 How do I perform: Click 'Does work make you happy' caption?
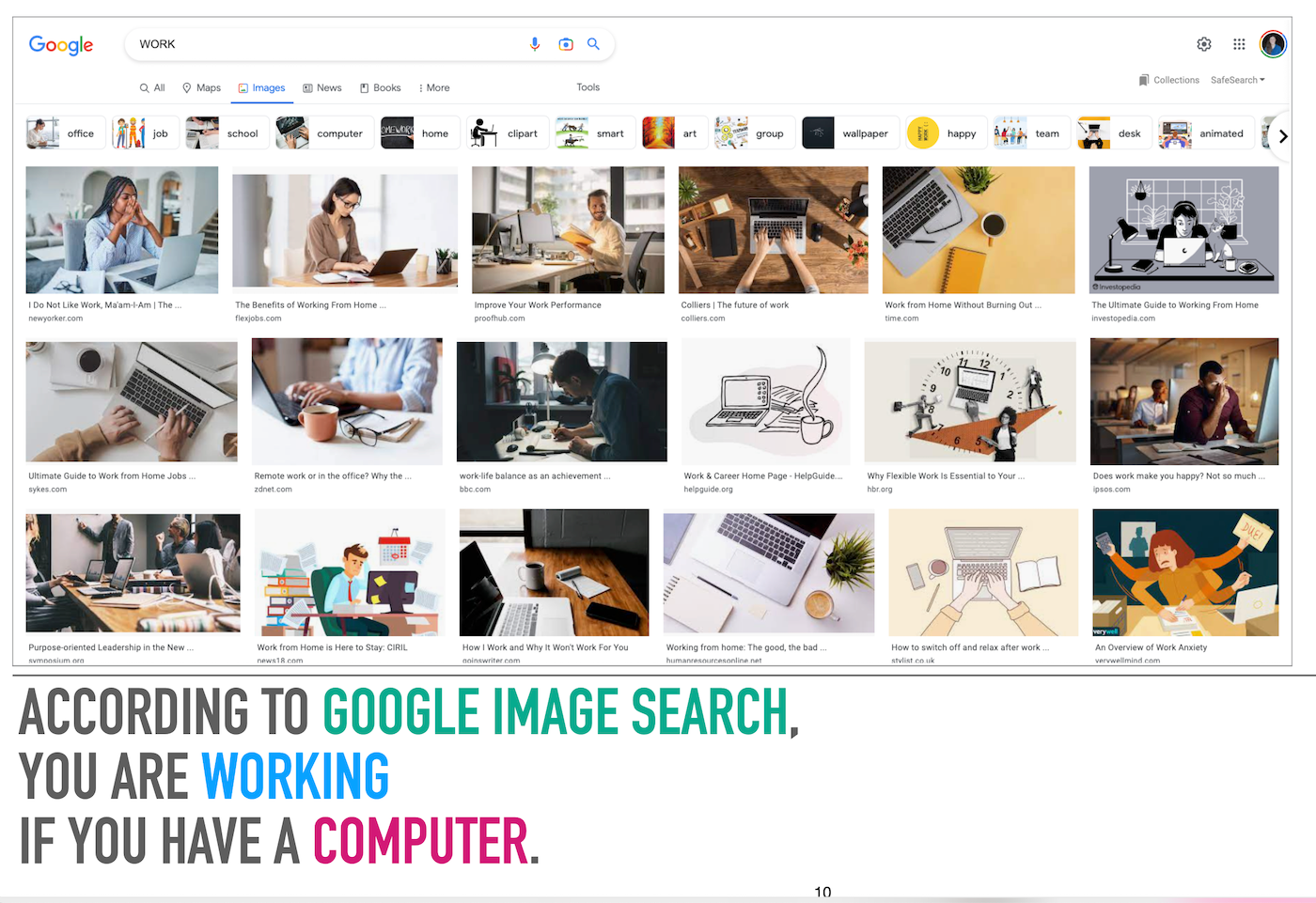(x=1179, y=476)
